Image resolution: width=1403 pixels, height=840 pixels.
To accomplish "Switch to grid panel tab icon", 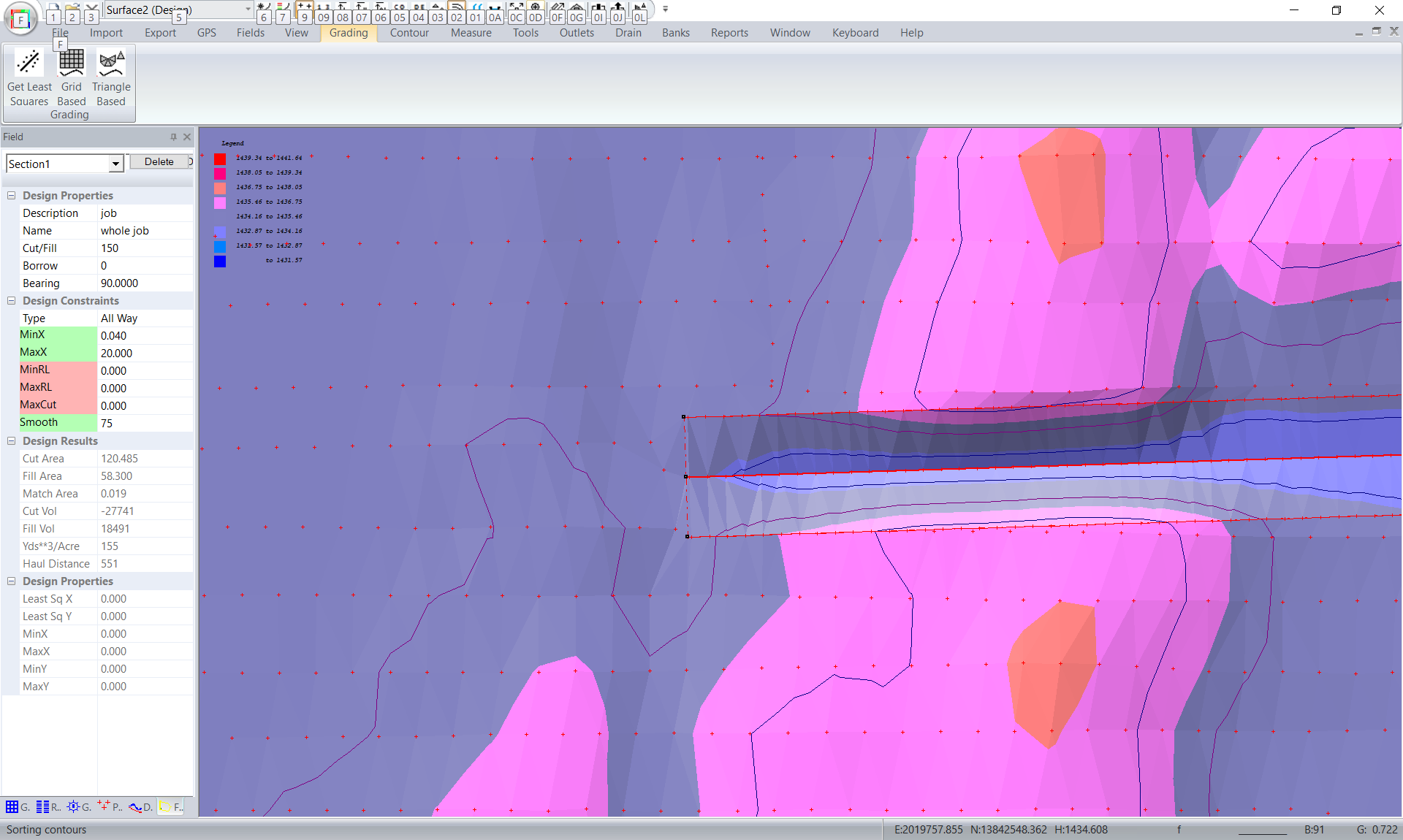I will [12, 807].
